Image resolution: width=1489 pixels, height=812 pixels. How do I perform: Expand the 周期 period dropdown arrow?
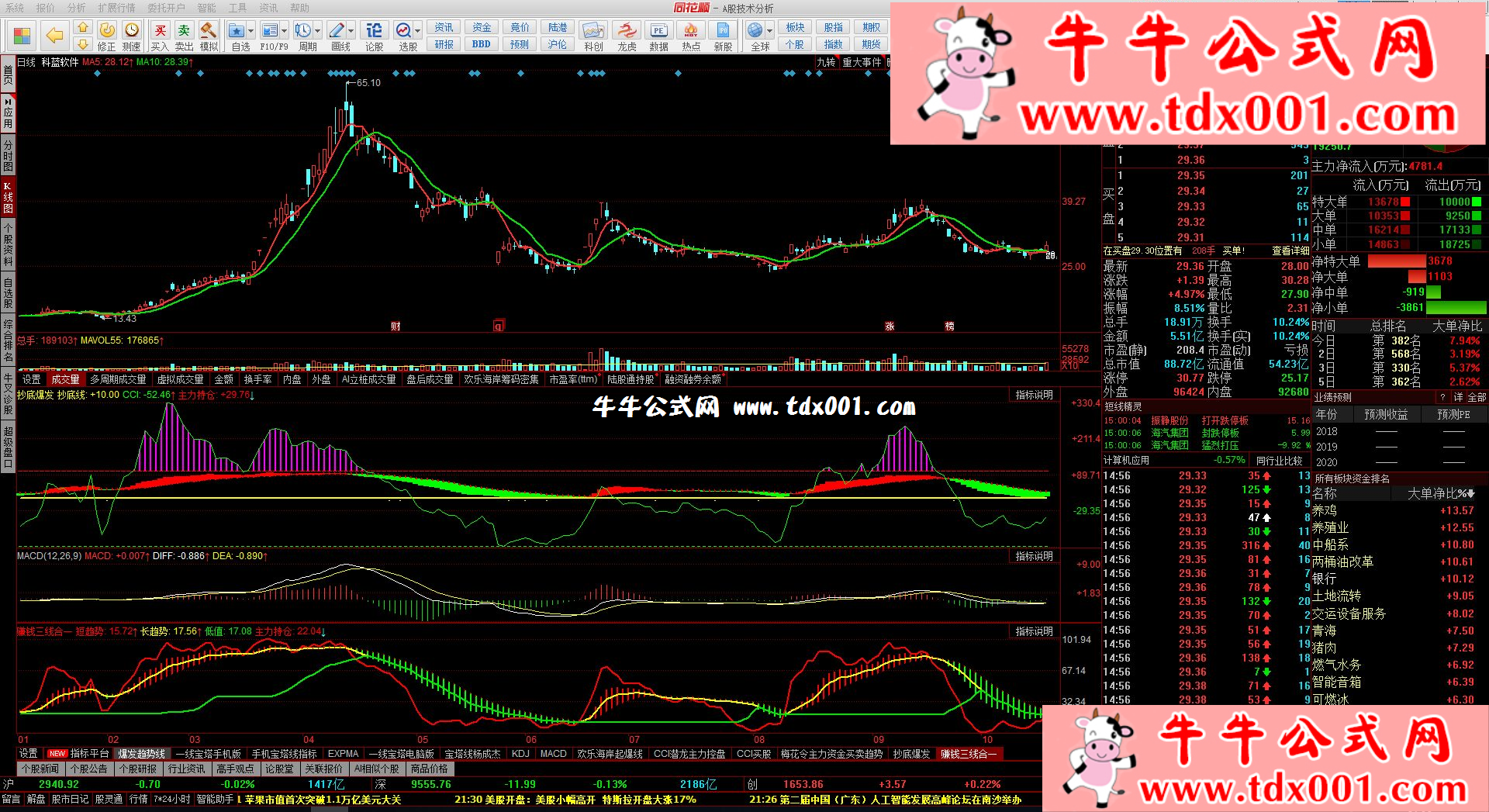318,31
